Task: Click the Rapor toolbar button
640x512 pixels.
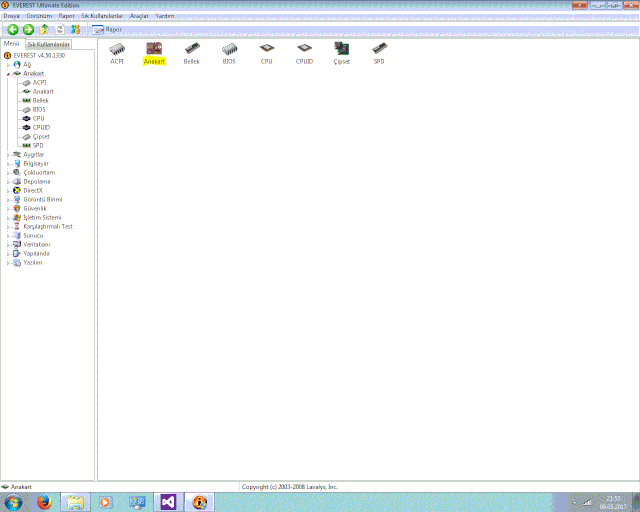Action: pos(107,29)
